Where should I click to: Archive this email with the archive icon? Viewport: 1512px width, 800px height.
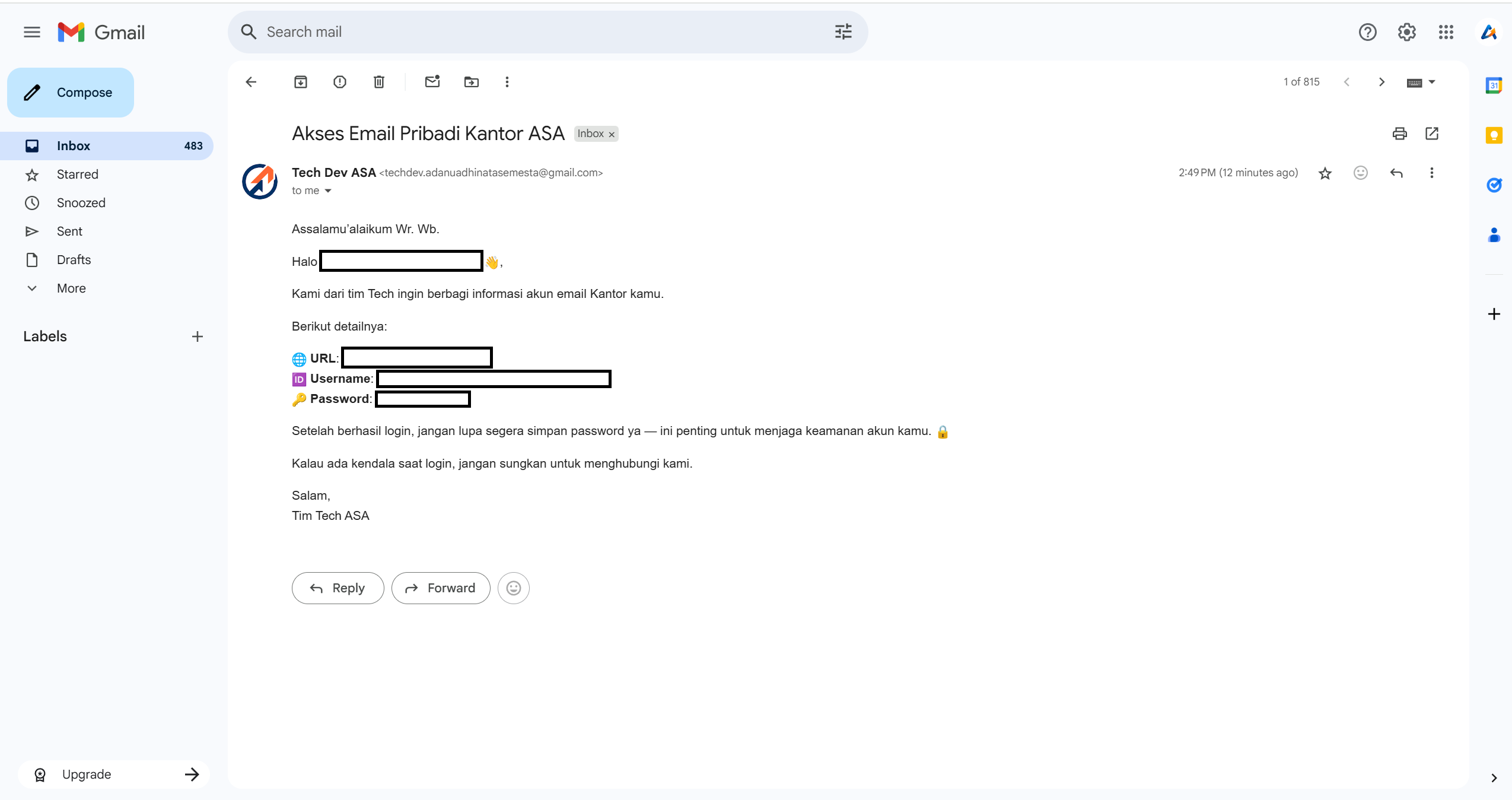(x=301, y=82)
